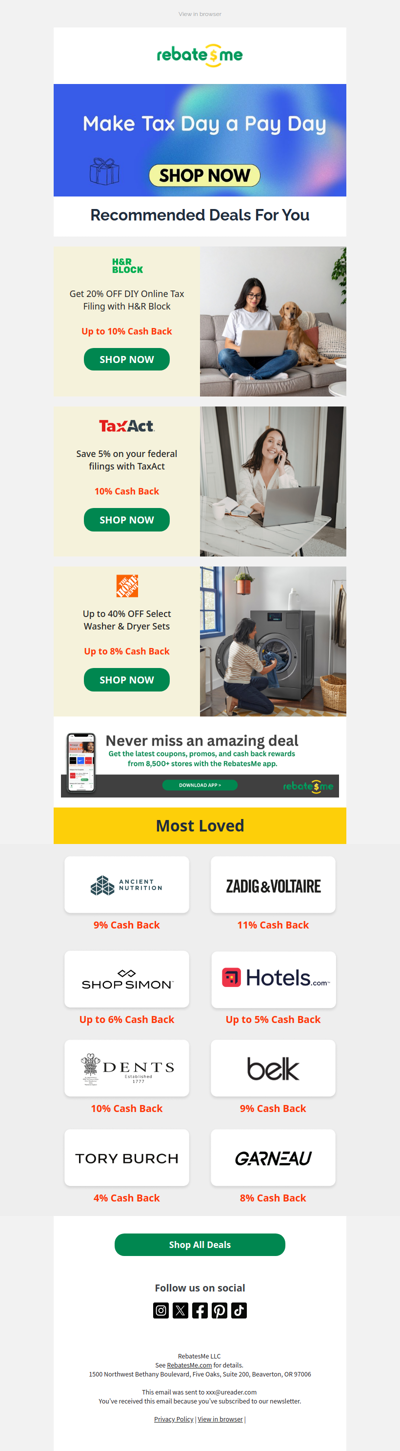Image resolution: width=400 pixels, height=1451 pixels.
Task: Click the Download App button
Action: (200, 785)
